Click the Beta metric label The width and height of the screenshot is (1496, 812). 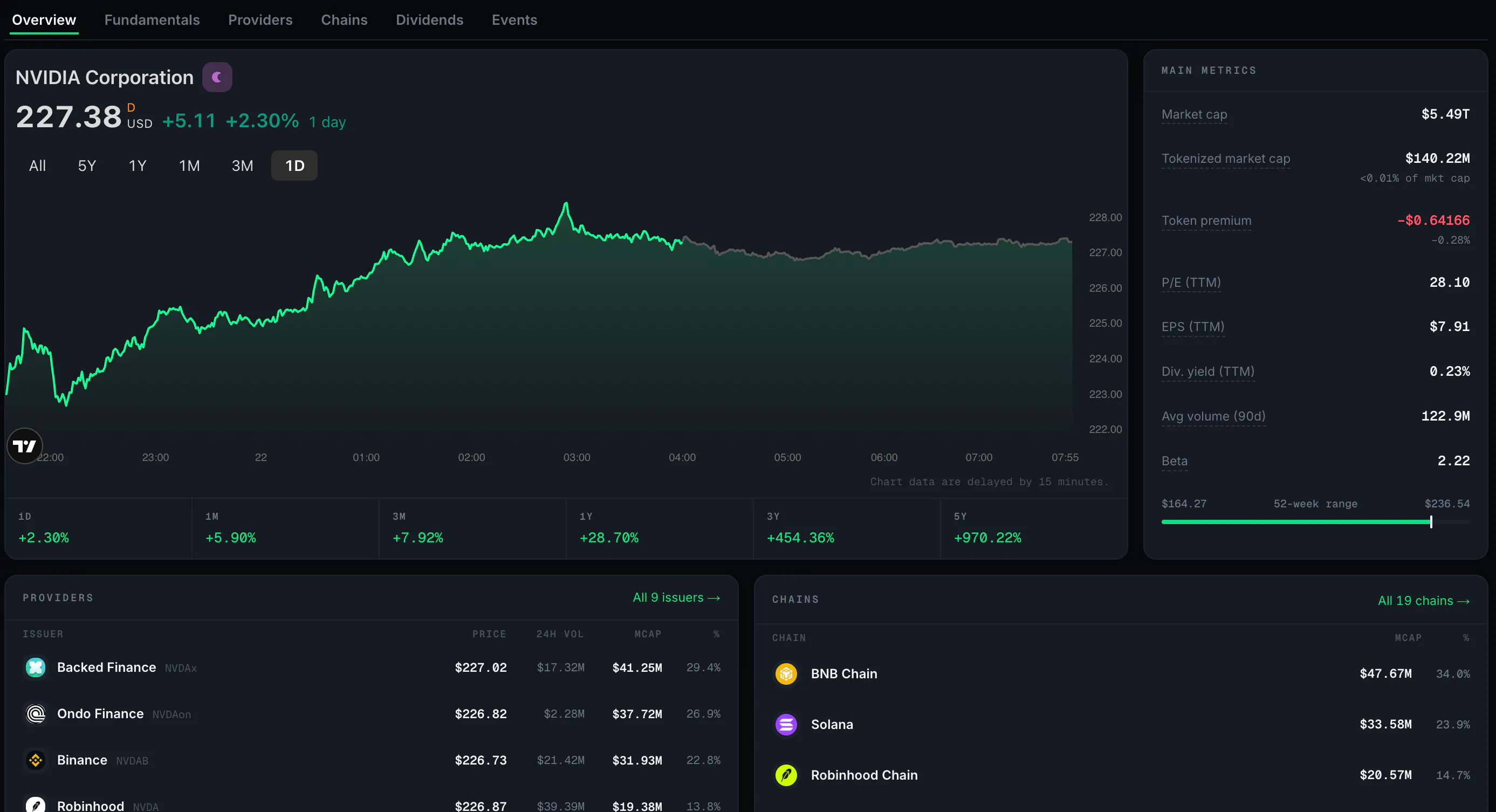coord(1174,461)
